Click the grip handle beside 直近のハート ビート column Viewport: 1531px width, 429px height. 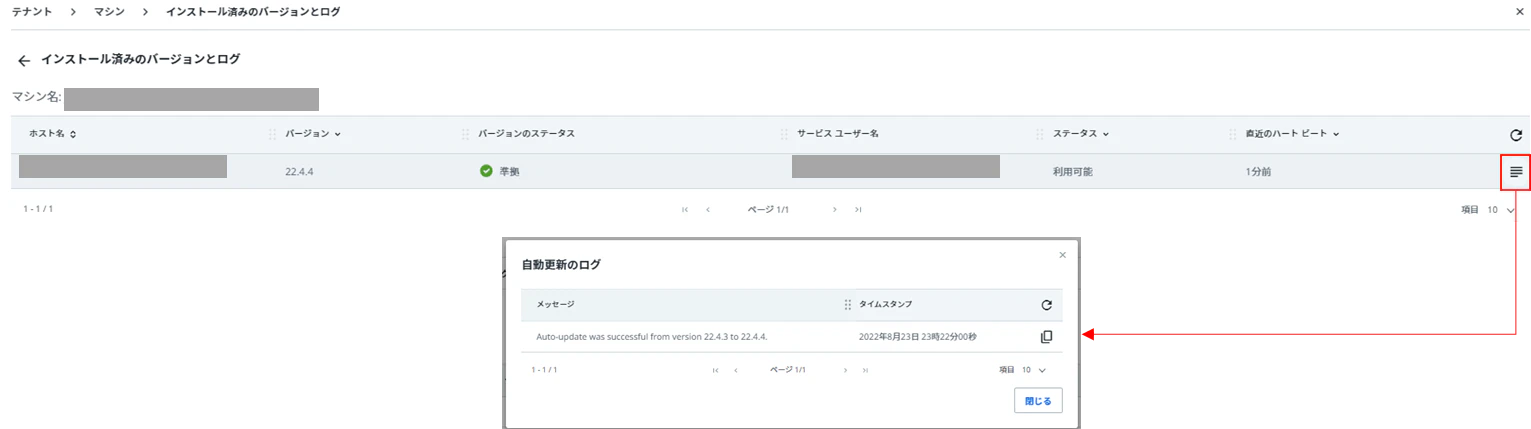pos(1233,134)
